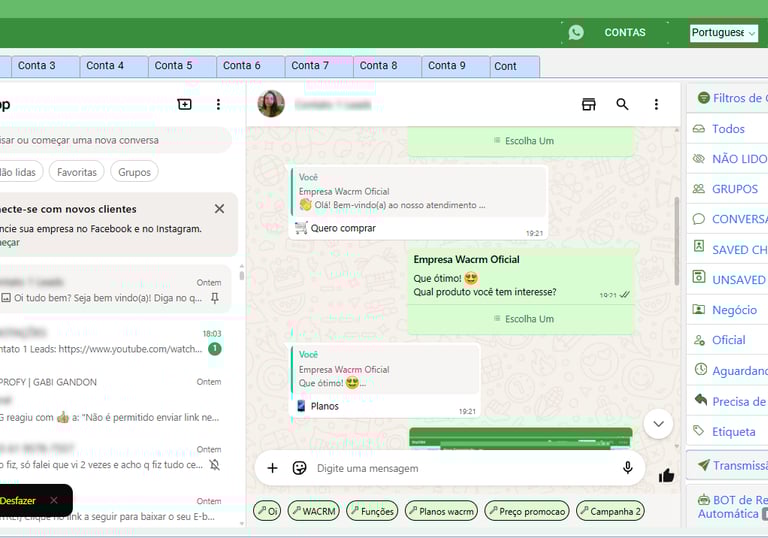Image resolution: width=768 pixels, height=538 pixels.
Task: Jump to latest messages with down chevron
Action: click(658, 424)
